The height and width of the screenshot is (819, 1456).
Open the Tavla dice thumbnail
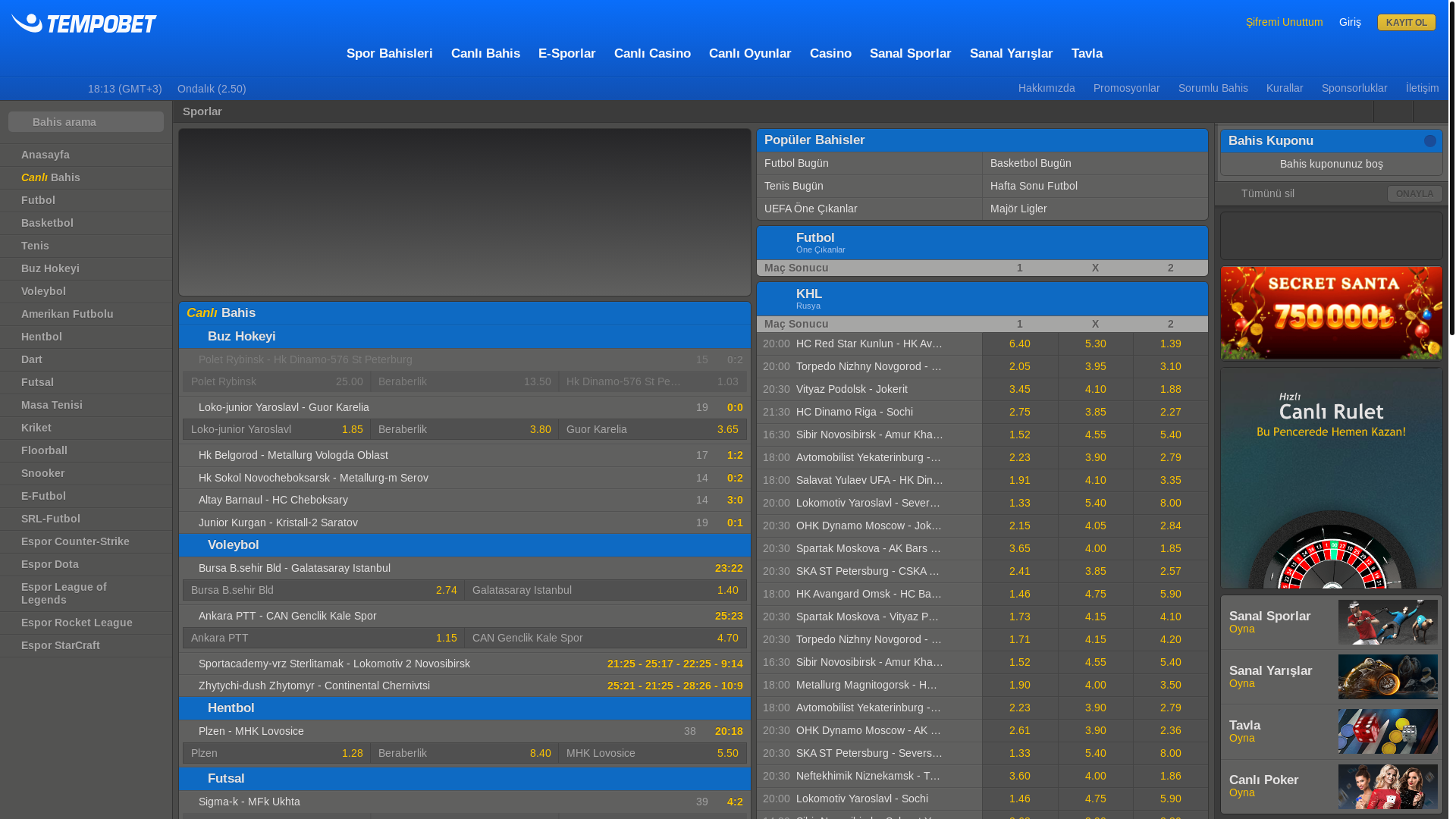(x=1388, y=731)
